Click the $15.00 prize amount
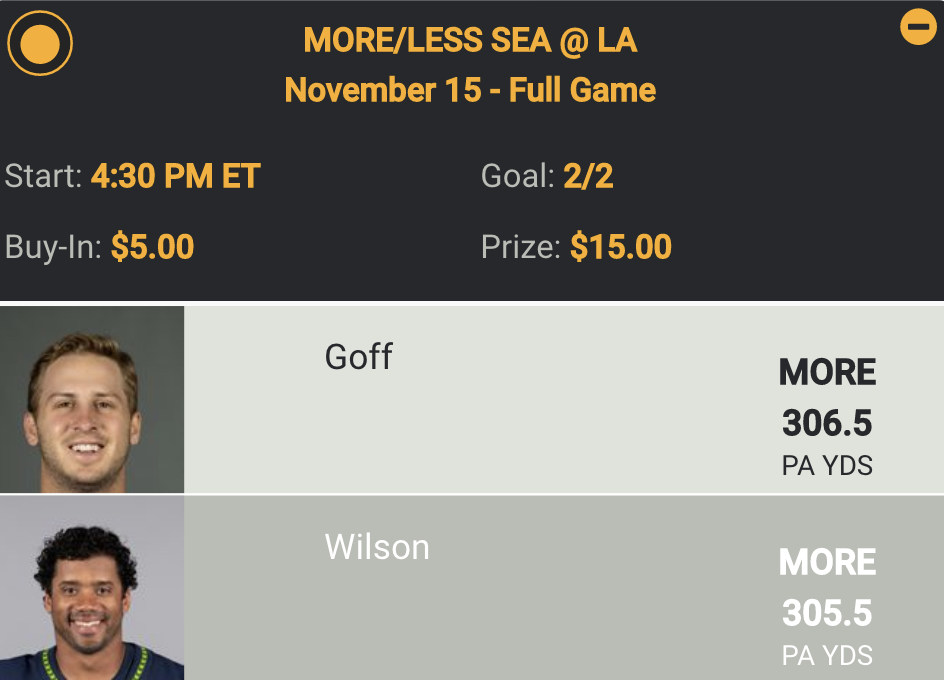The width and height of the screenshot is (944, 680). coord(620,247)
